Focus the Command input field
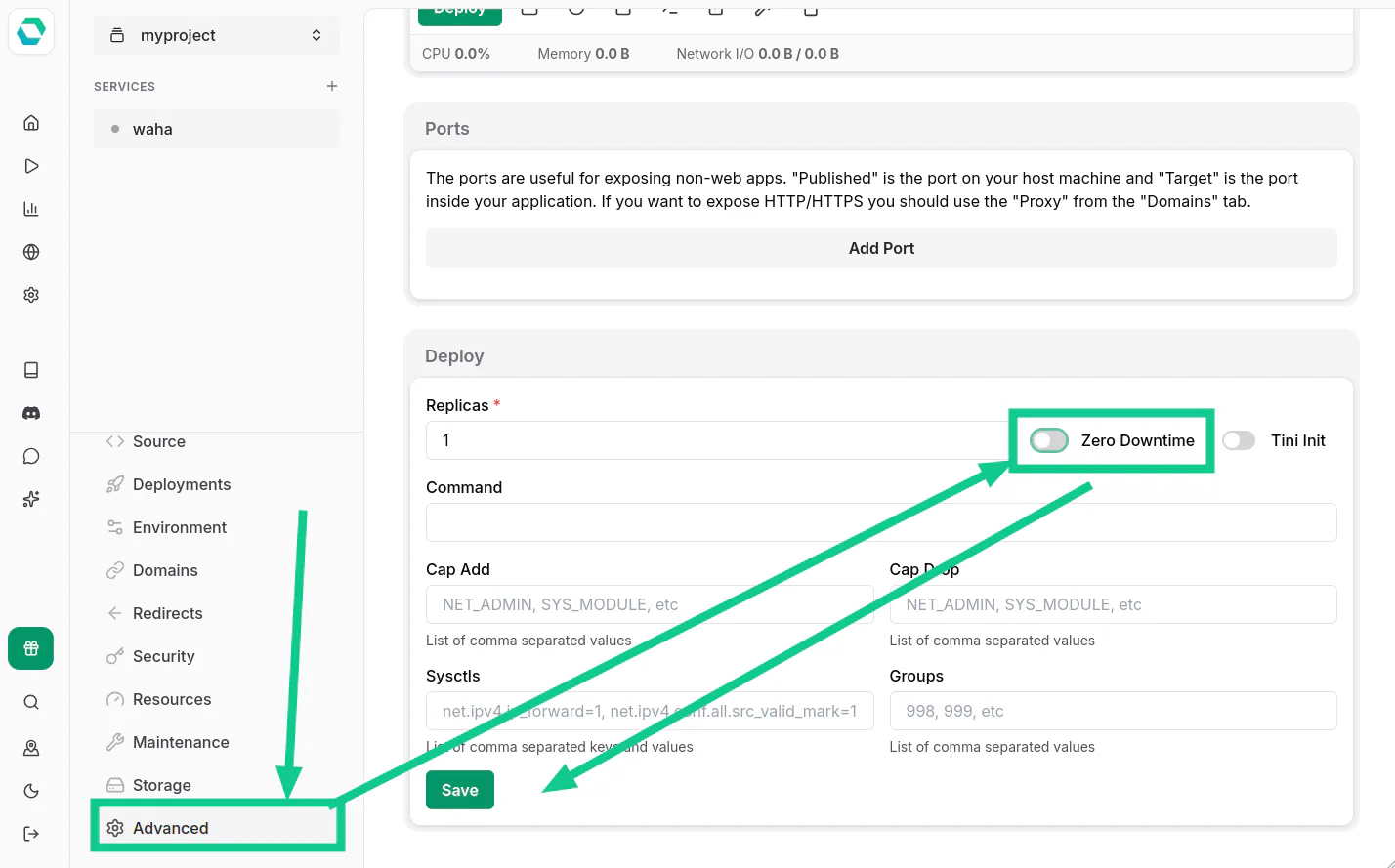Viewport: 1395px width, 868px height. 881,522
